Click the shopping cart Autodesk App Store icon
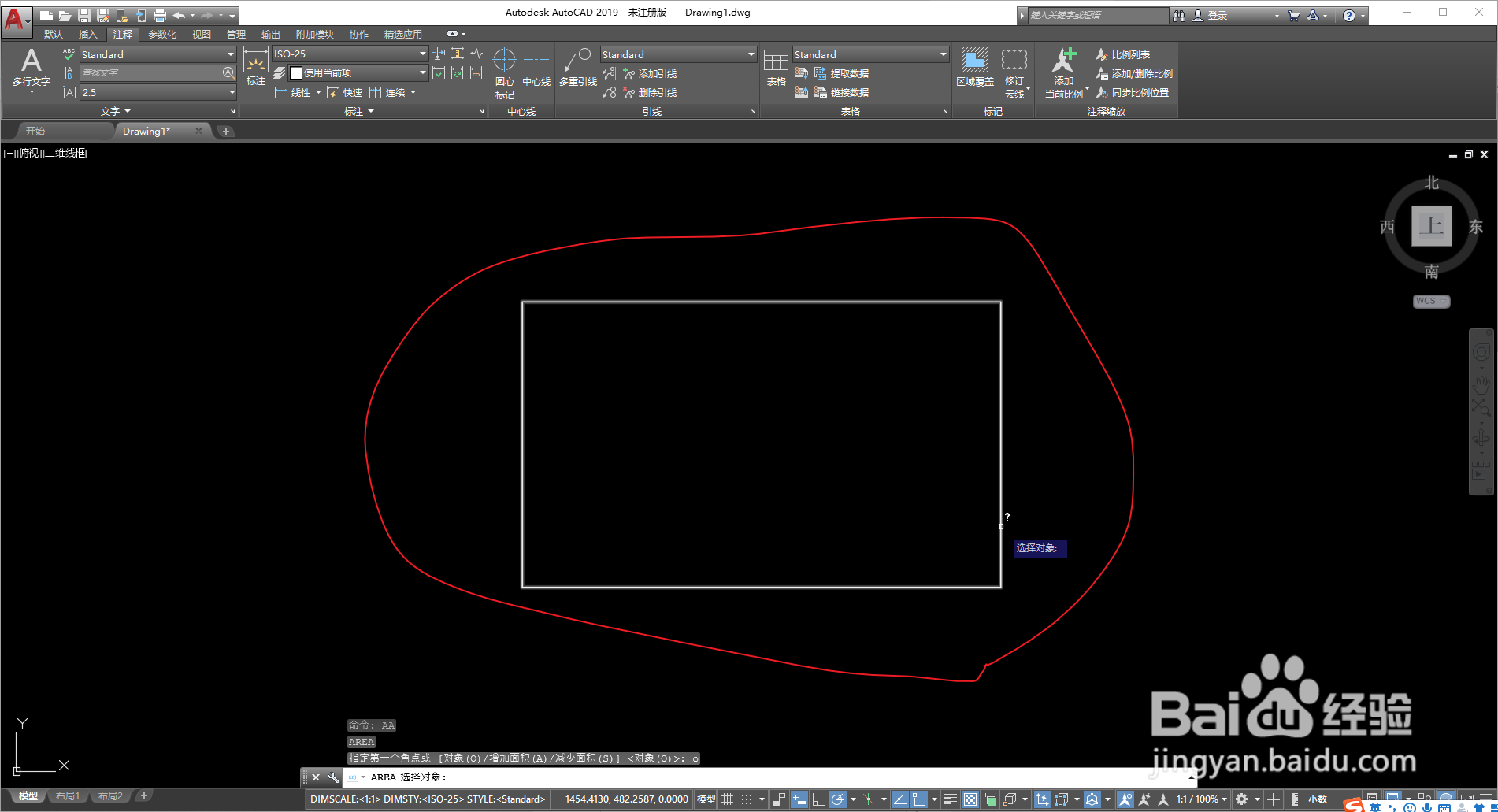 1293,16
